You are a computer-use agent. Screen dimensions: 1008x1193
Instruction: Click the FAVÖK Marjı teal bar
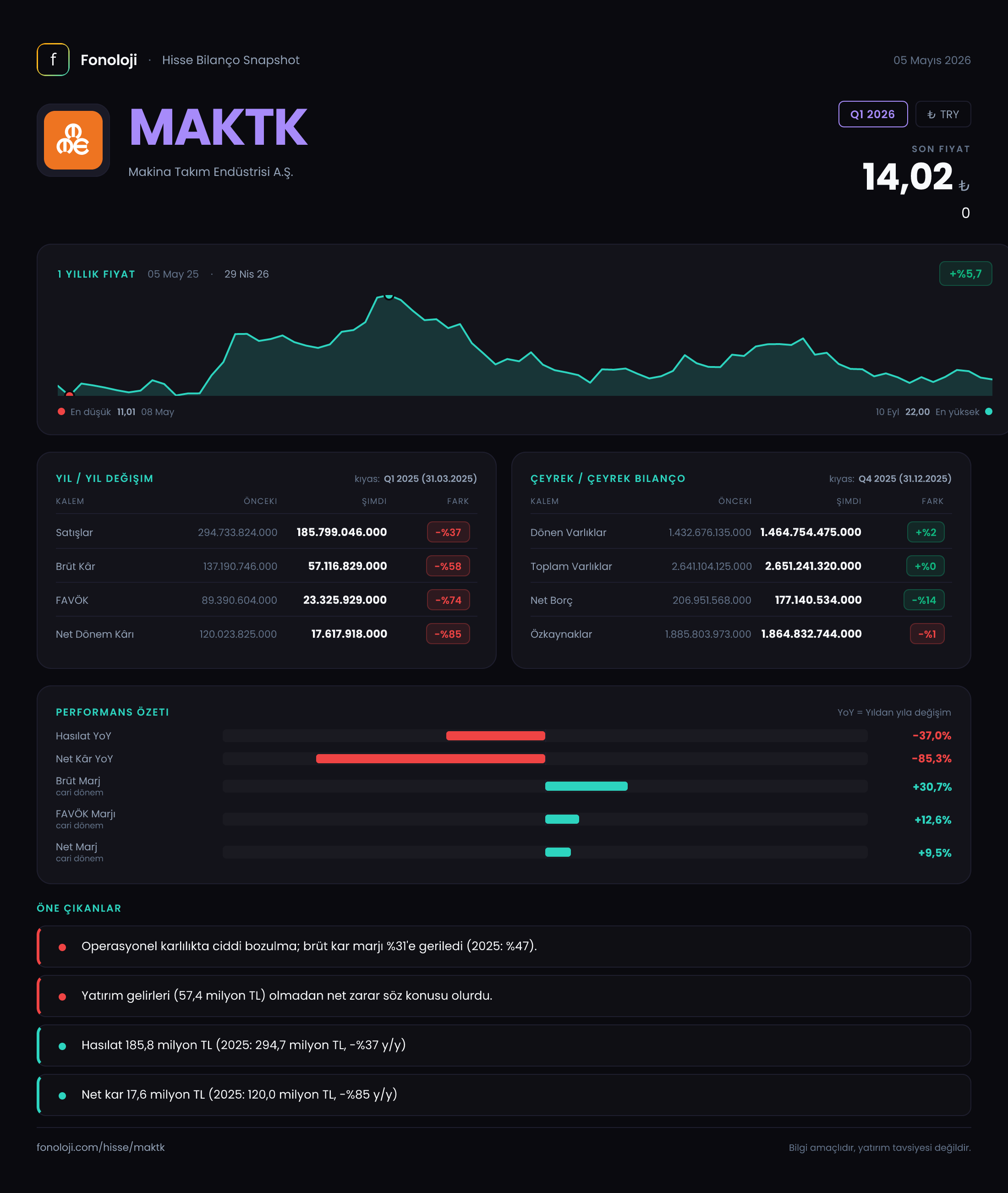click(562, 819)
